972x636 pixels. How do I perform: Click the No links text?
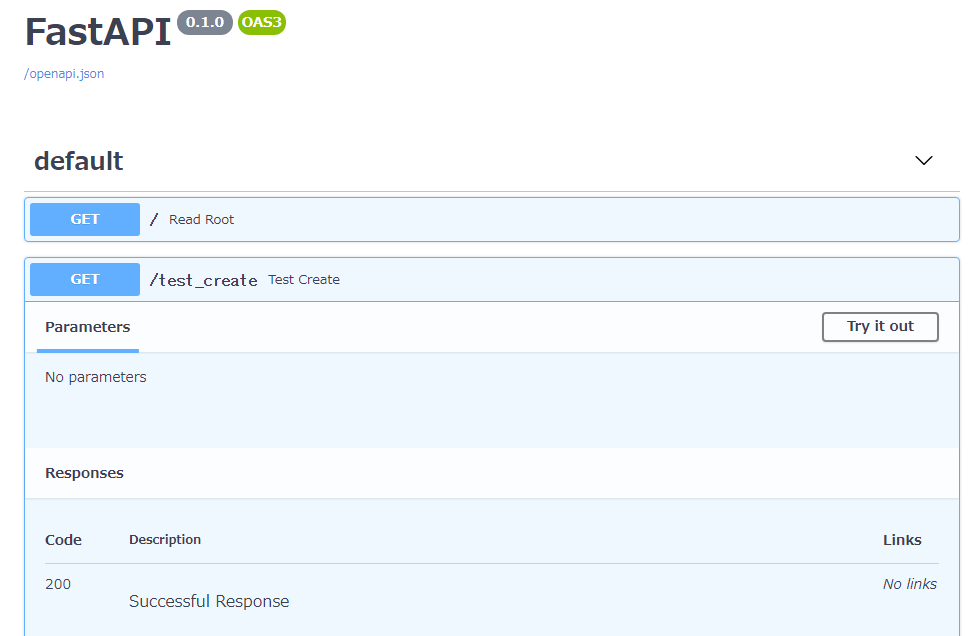(909, 584)
